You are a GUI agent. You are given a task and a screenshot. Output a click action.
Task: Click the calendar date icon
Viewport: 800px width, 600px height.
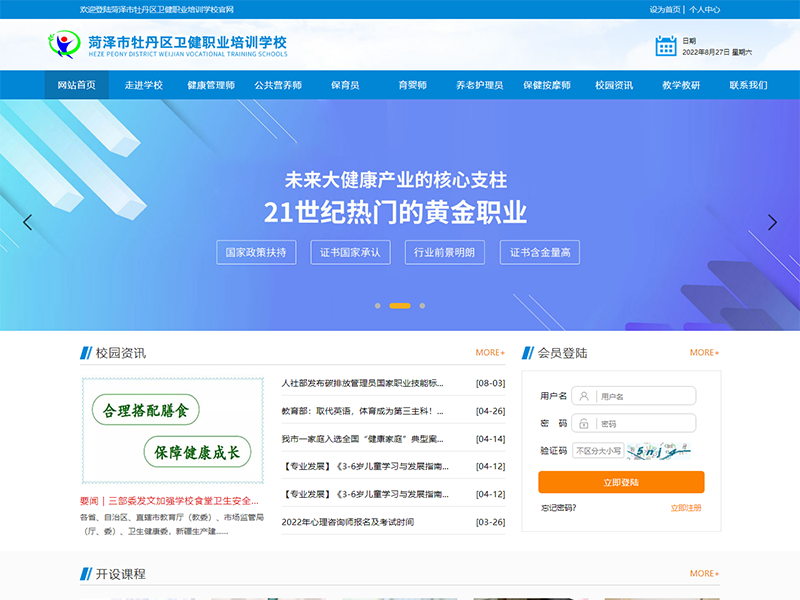[666, 45]
